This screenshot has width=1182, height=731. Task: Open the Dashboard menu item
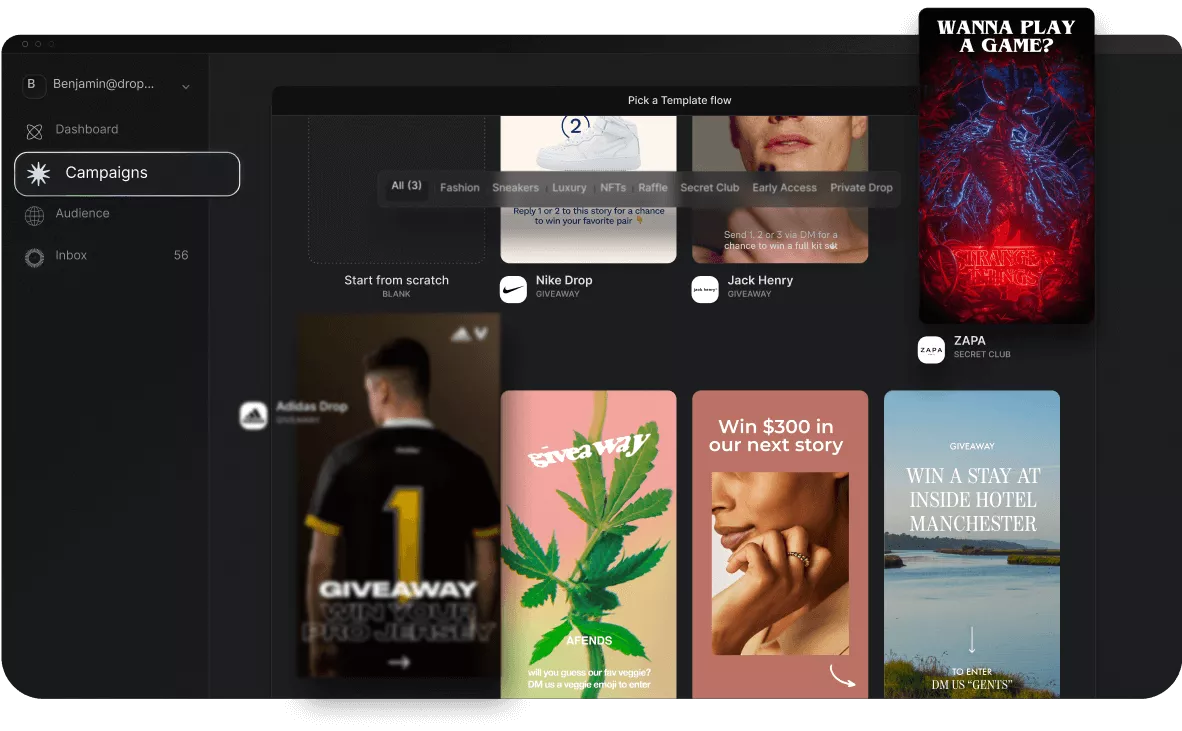tap(87, 130)
